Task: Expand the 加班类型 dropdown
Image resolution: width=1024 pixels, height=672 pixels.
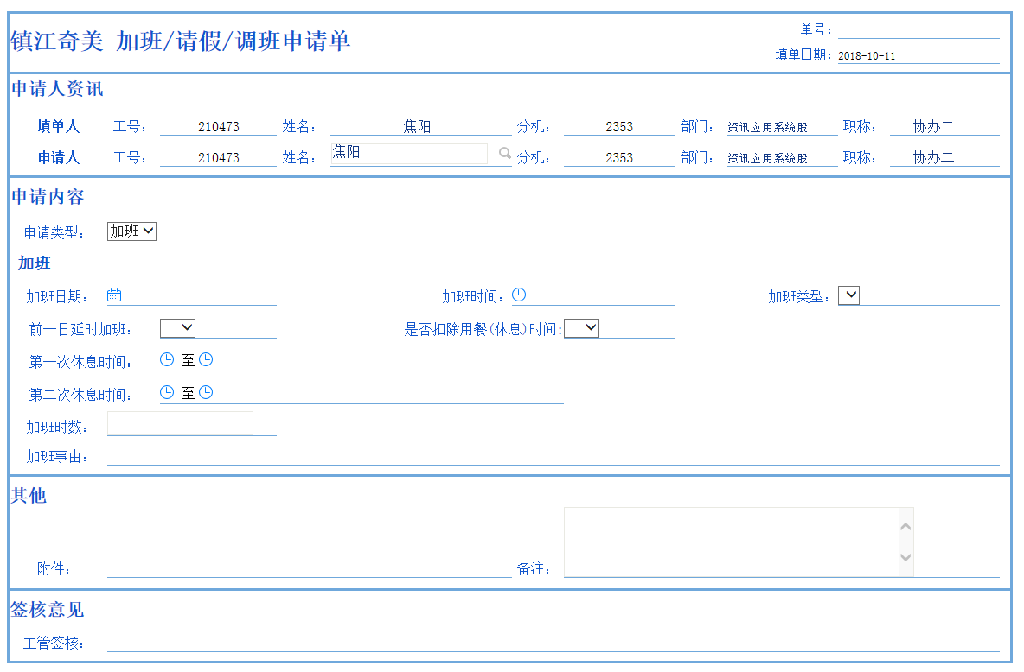Action: (849, 295)
